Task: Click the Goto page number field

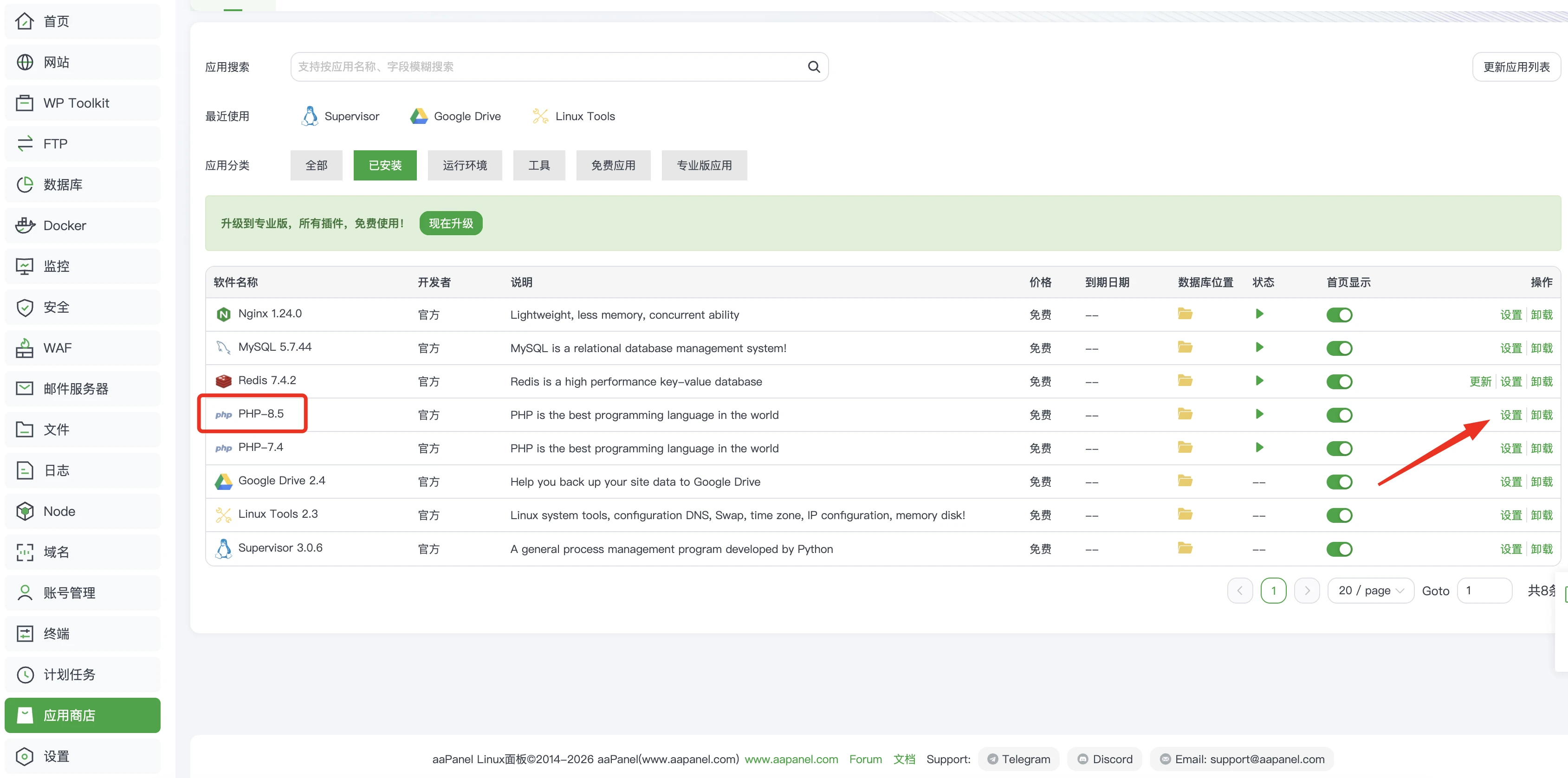Action: pyautogui.click(x=1484, y=591)
